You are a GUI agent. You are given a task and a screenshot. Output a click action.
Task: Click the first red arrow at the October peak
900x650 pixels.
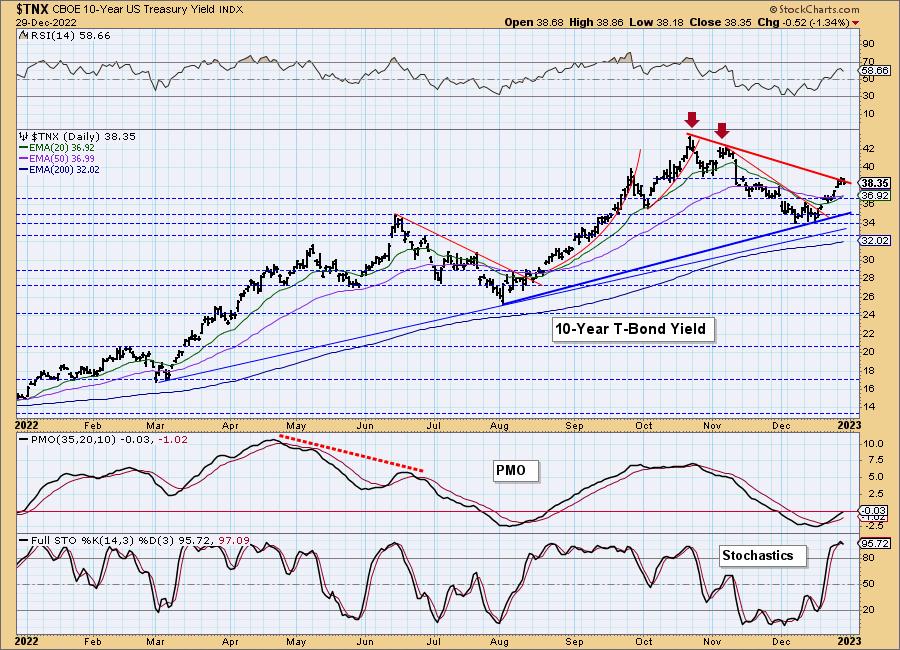point(693,119)
